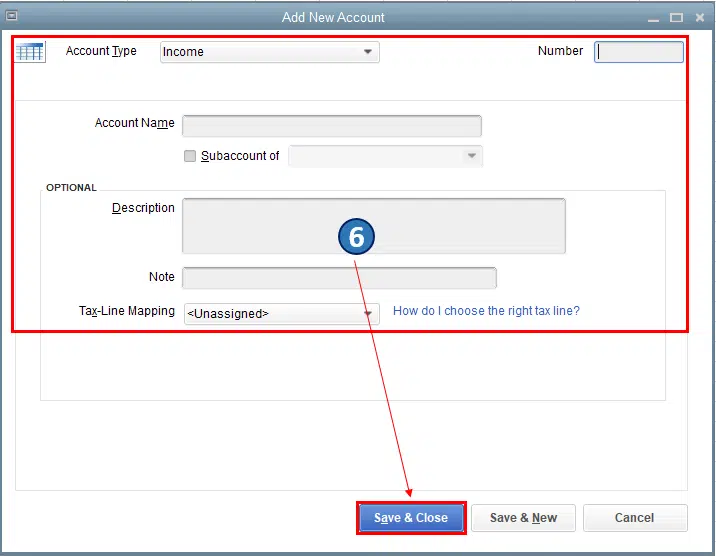Click Save & Close button
716x556 pixels.
[411, 518]
